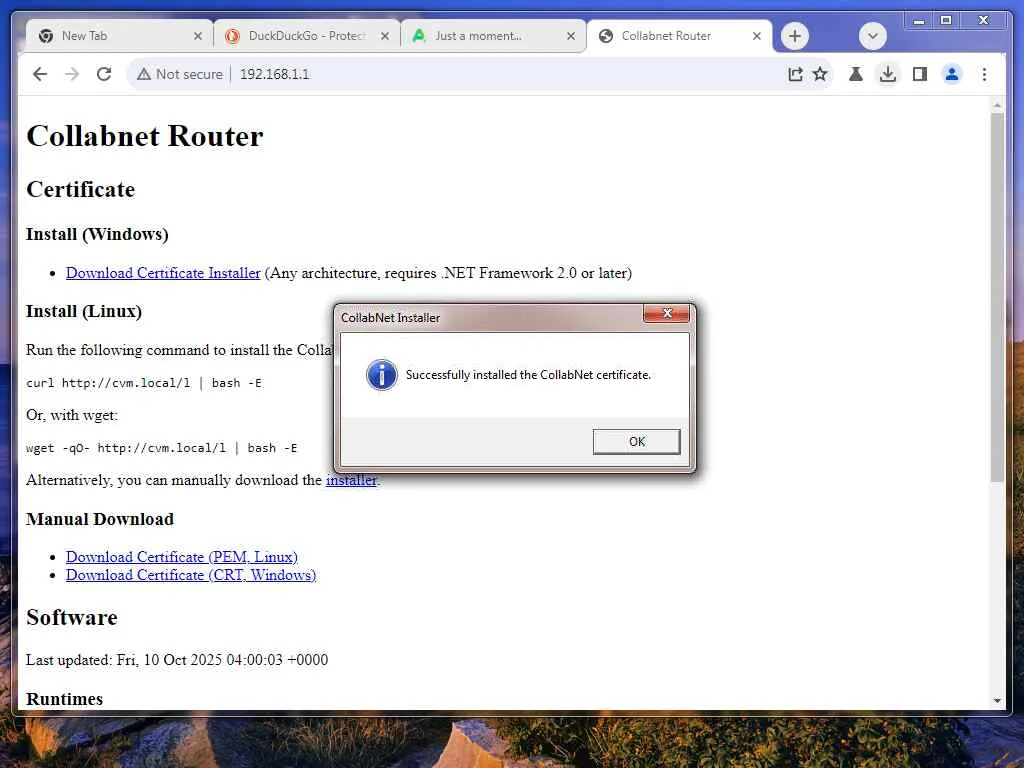Screen dimensions: 1024x768
Task: Share this page using the share icon
Action: click(795, 74)
